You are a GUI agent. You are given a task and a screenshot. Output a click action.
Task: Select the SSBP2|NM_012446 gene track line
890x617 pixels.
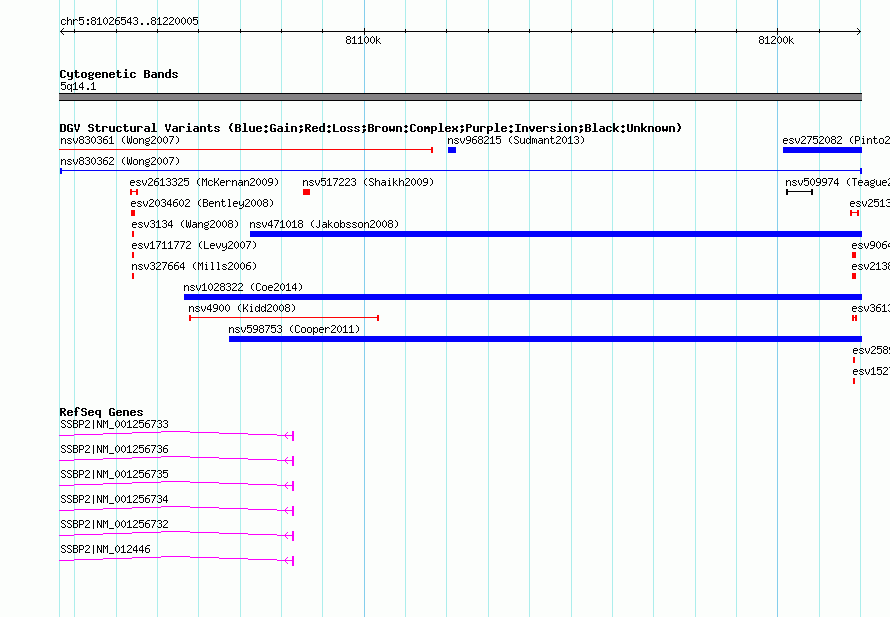177,560
